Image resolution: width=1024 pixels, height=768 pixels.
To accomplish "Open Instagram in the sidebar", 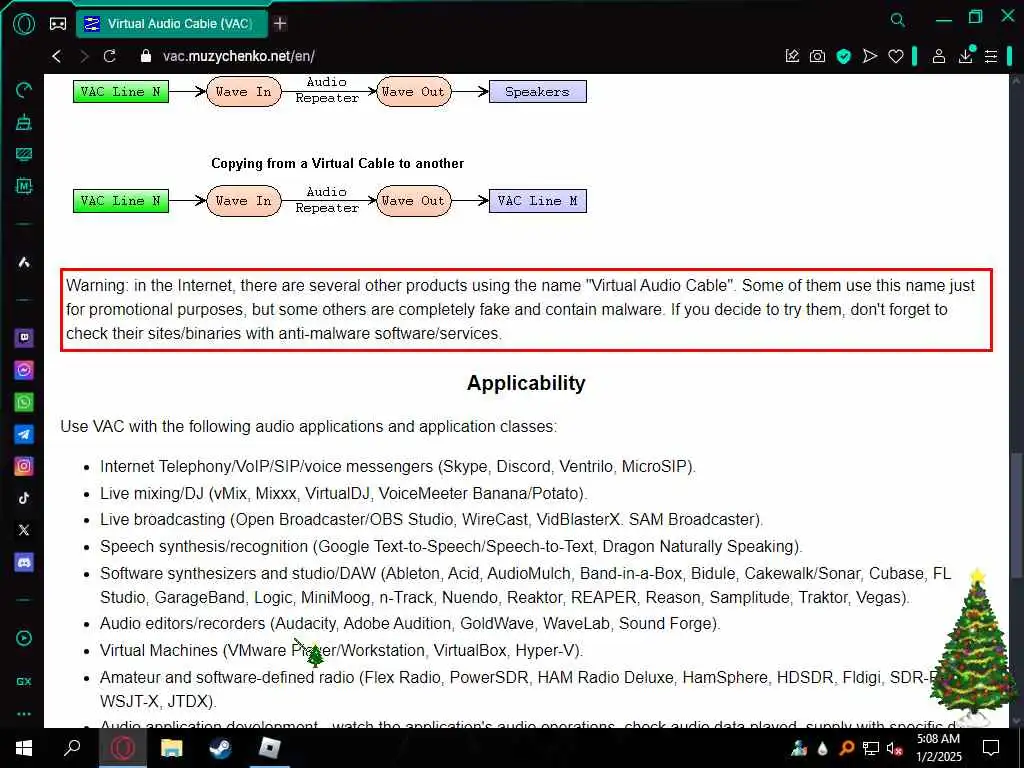I will pyautogui.click(x=24, y=466).
